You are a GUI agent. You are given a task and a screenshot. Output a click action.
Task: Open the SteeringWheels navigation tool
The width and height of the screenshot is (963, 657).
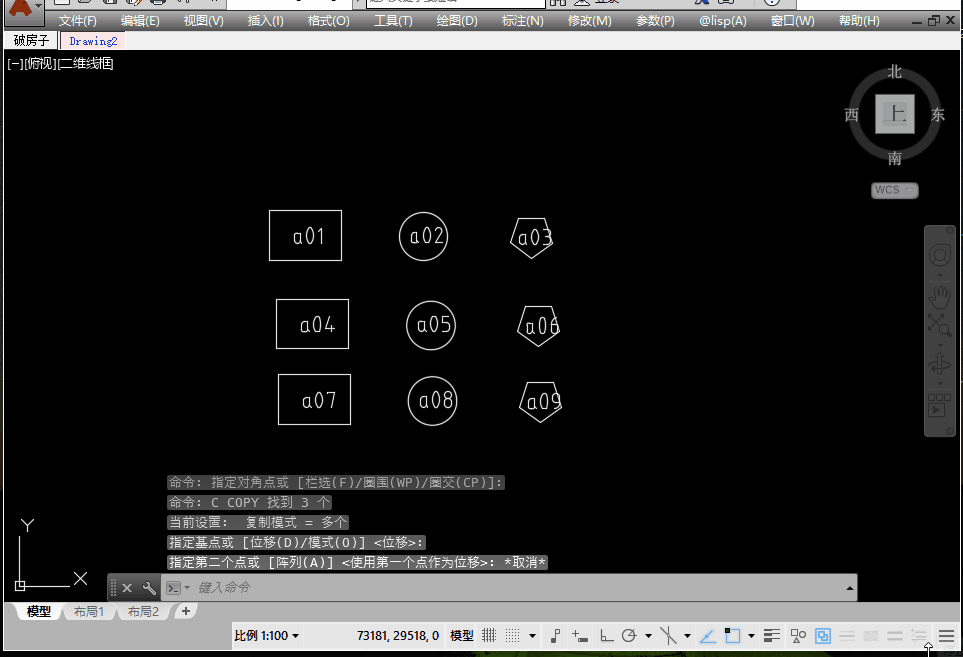pyautogui.click(x=940, y=255)
